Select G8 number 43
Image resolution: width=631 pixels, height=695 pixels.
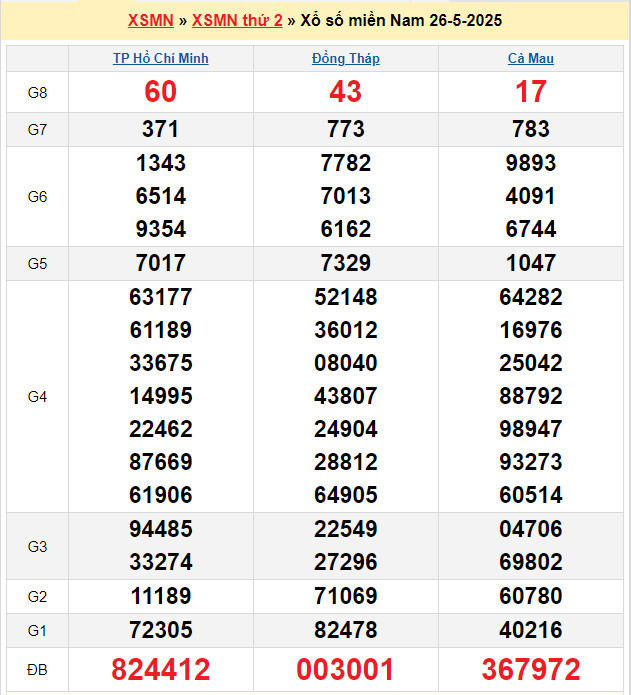pyautogui.click(x=346, y=92)
